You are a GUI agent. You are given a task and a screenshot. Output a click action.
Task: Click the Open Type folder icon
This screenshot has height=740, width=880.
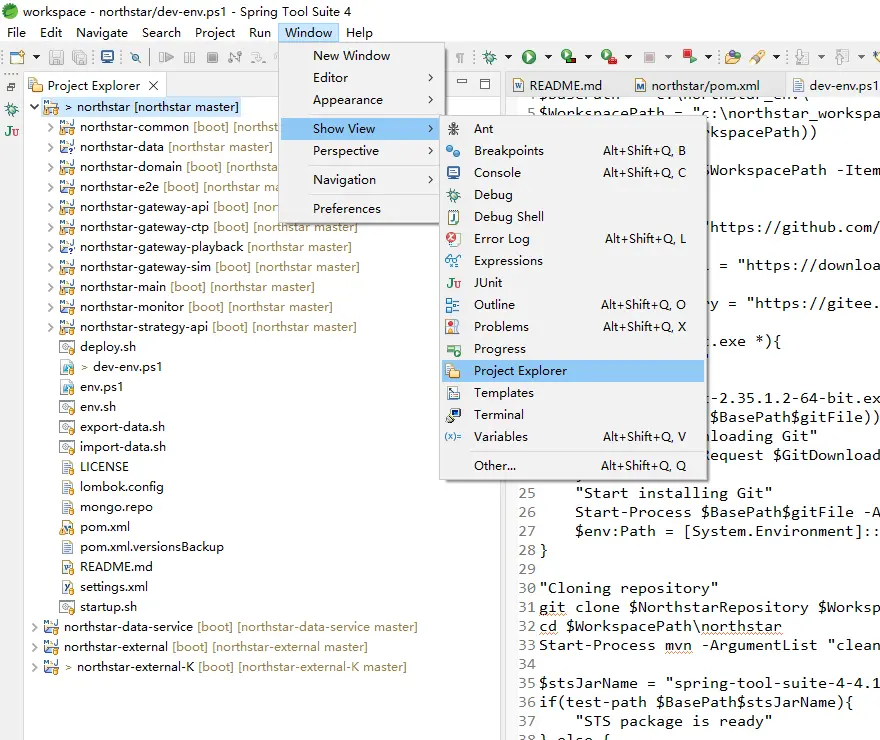click(733, 57)
